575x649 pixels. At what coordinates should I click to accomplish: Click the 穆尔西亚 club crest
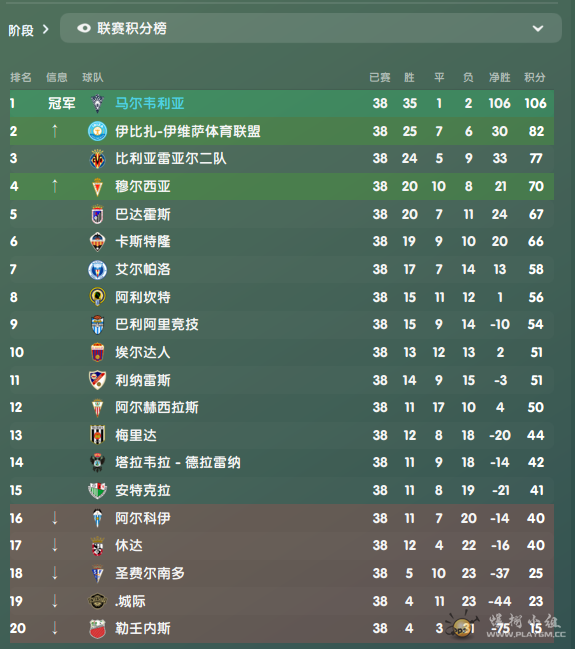(98, 187)
